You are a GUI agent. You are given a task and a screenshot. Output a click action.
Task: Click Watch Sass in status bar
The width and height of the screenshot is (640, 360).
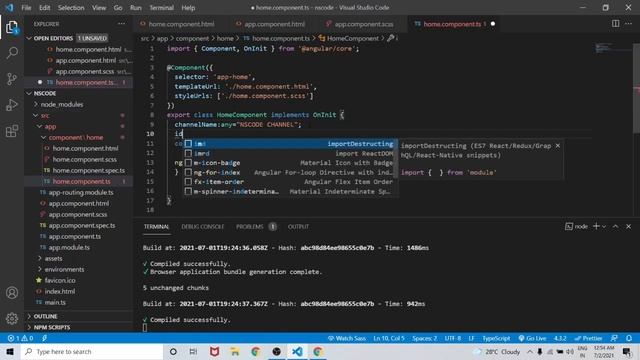[x=347, y=338]
